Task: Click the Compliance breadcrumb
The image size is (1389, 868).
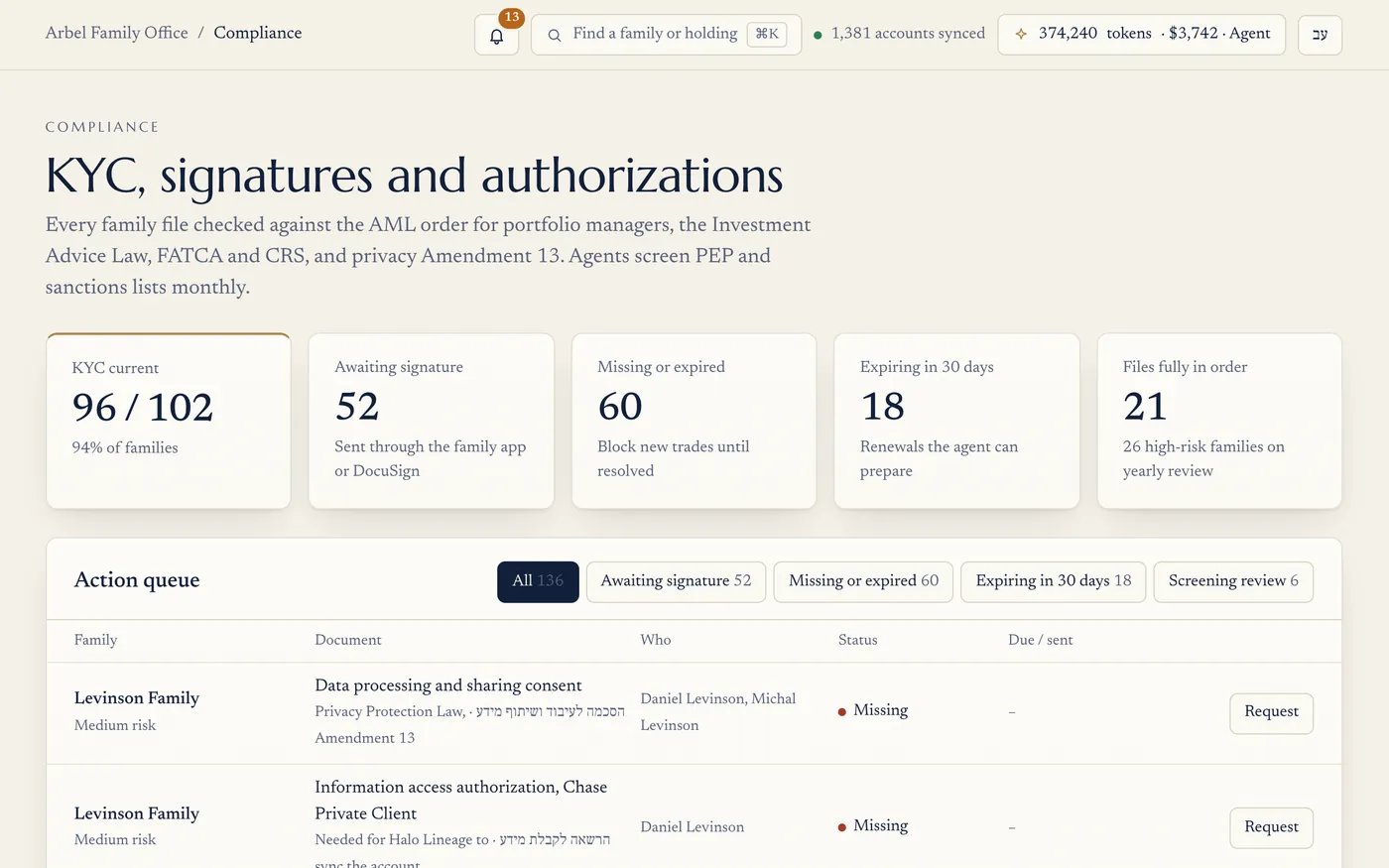Action: pyautogui.click(x=258, y=33)
